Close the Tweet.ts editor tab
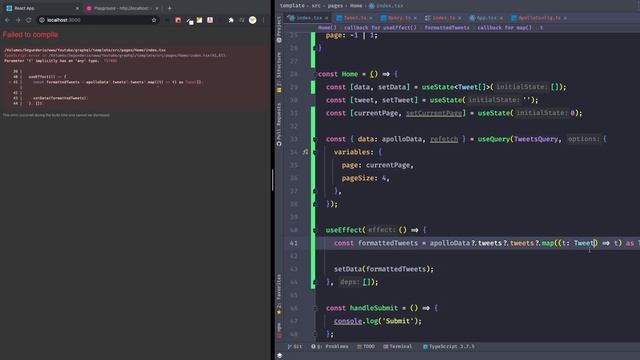The width and height of the screenshot is (640, 360). (x=371, y=18)
